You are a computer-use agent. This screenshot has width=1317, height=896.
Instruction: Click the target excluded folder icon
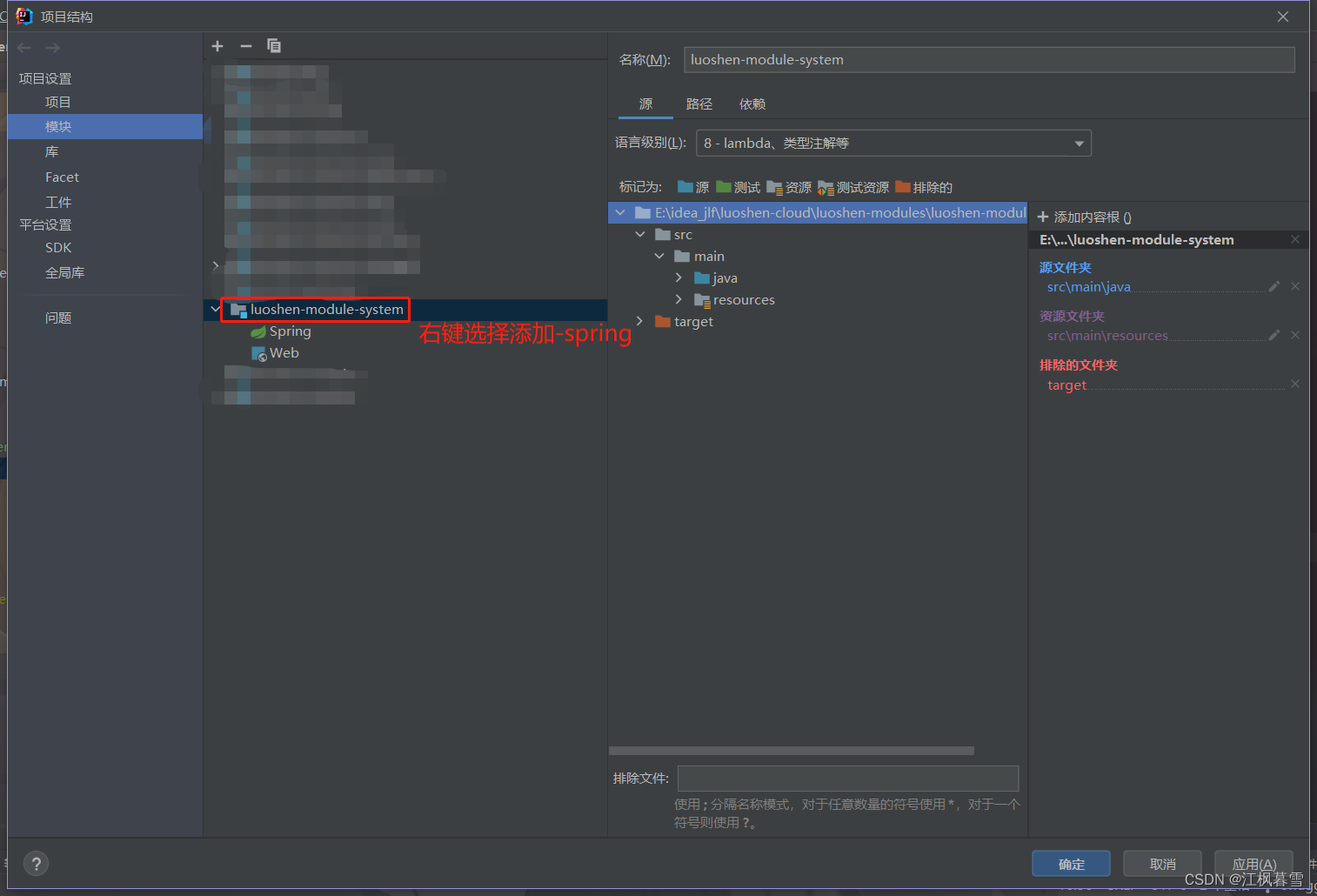(663, 322)
